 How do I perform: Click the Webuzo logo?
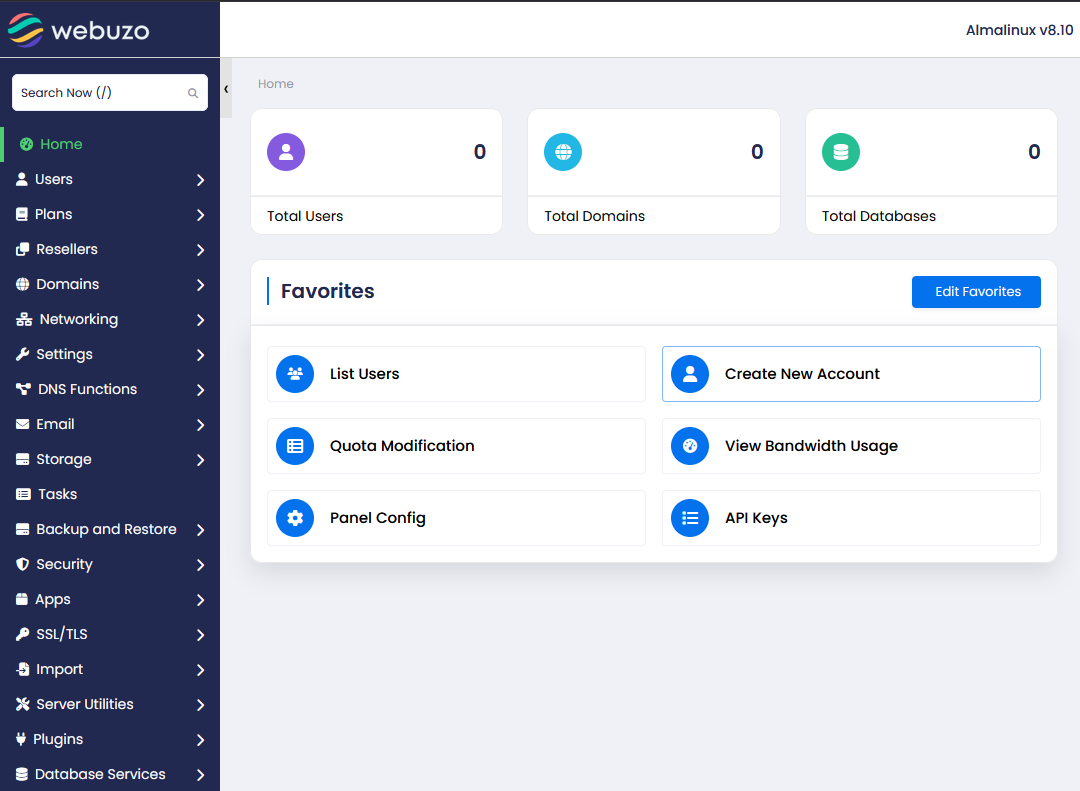(x=79, y=30)
